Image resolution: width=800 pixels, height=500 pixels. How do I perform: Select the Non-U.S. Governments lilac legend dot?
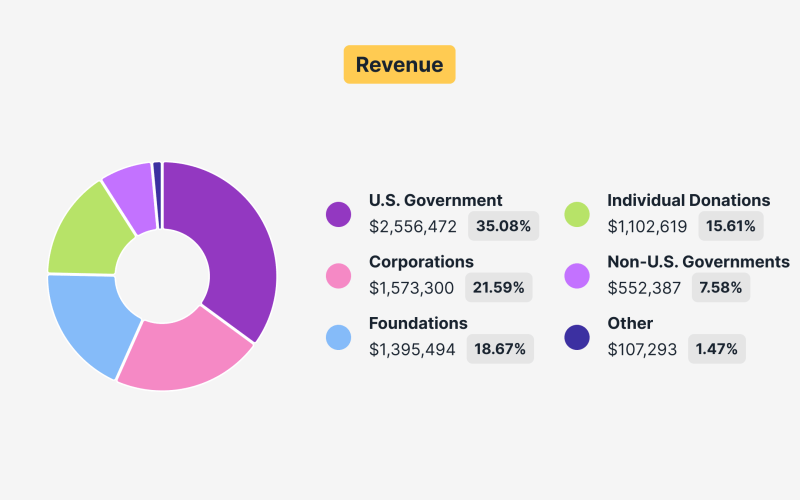pos(577,276)
